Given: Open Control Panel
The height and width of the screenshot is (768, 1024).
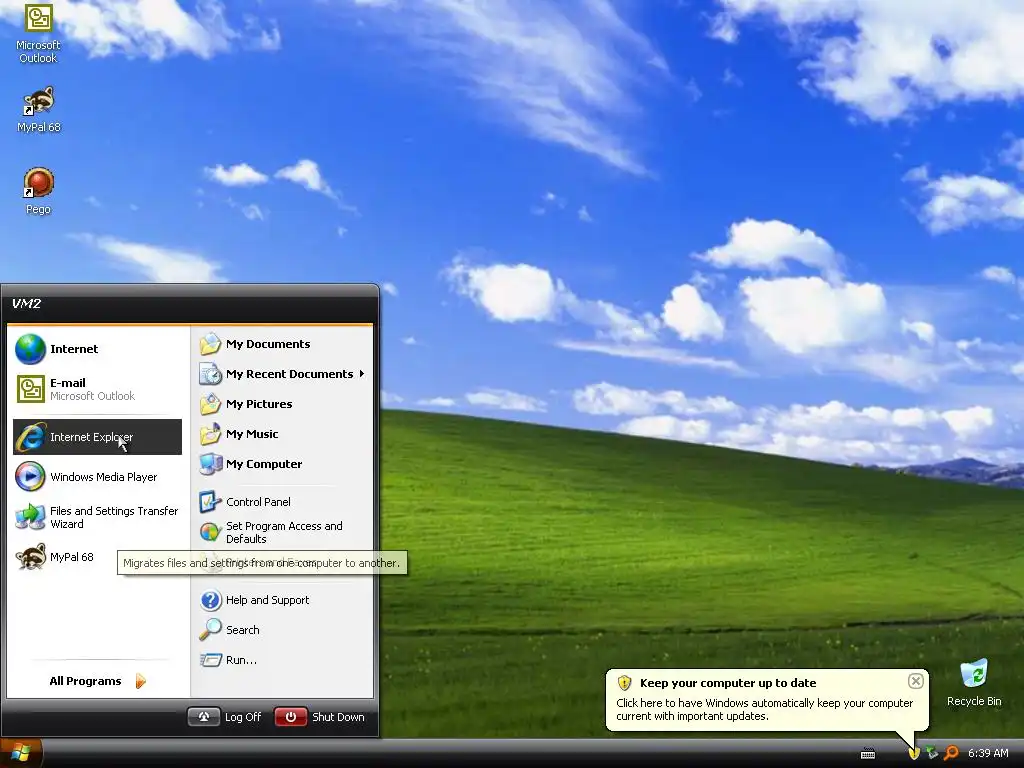Looking at the screenshot, I should [x=284, y=502].
